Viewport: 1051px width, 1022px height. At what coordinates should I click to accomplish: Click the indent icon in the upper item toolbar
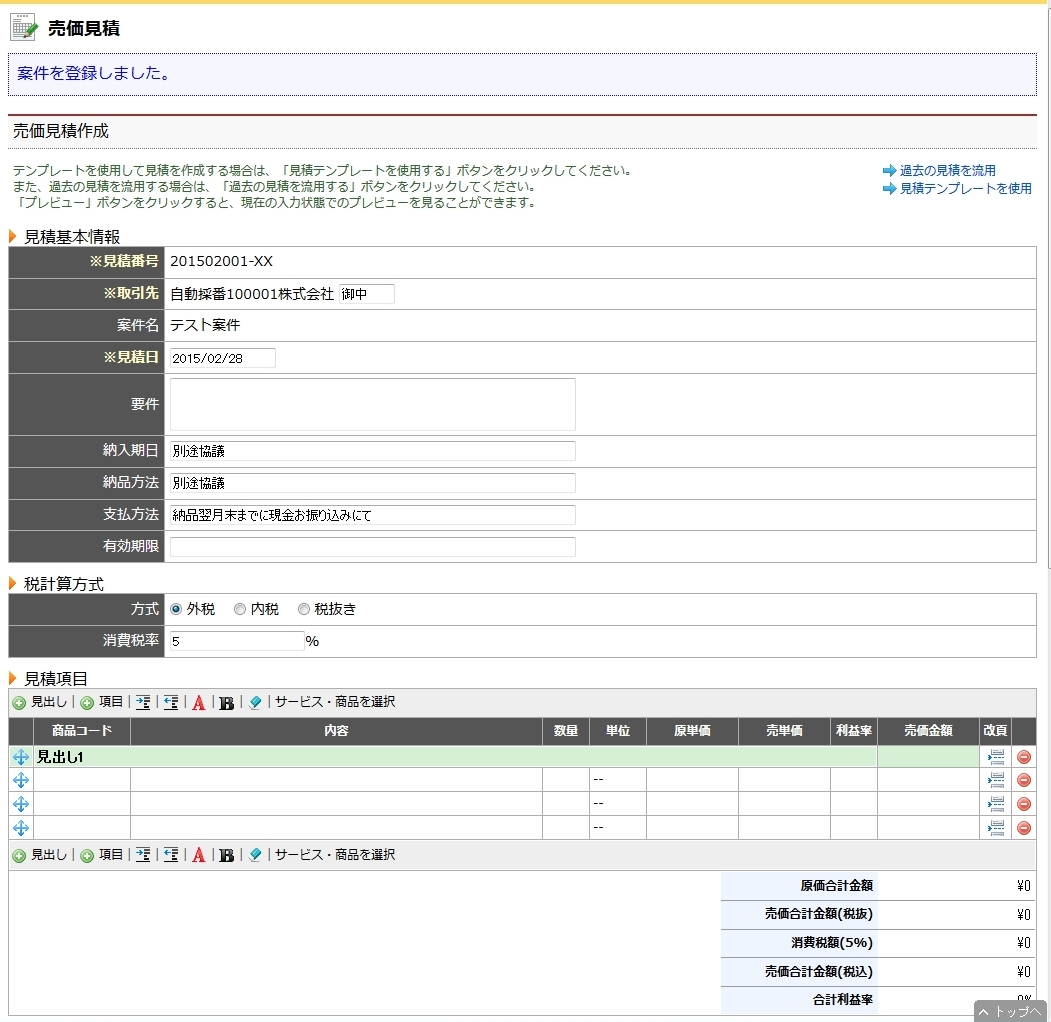tap(143, 702)
